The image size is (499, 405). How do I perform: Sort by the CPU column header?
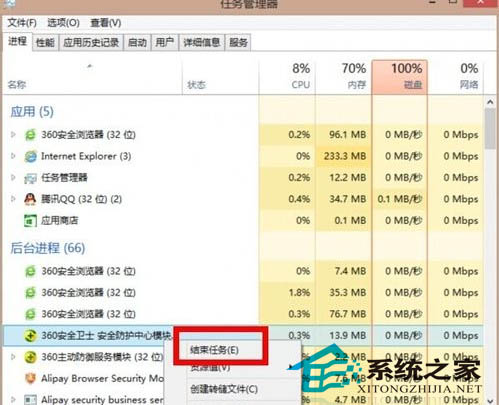[x=288, y=77]
